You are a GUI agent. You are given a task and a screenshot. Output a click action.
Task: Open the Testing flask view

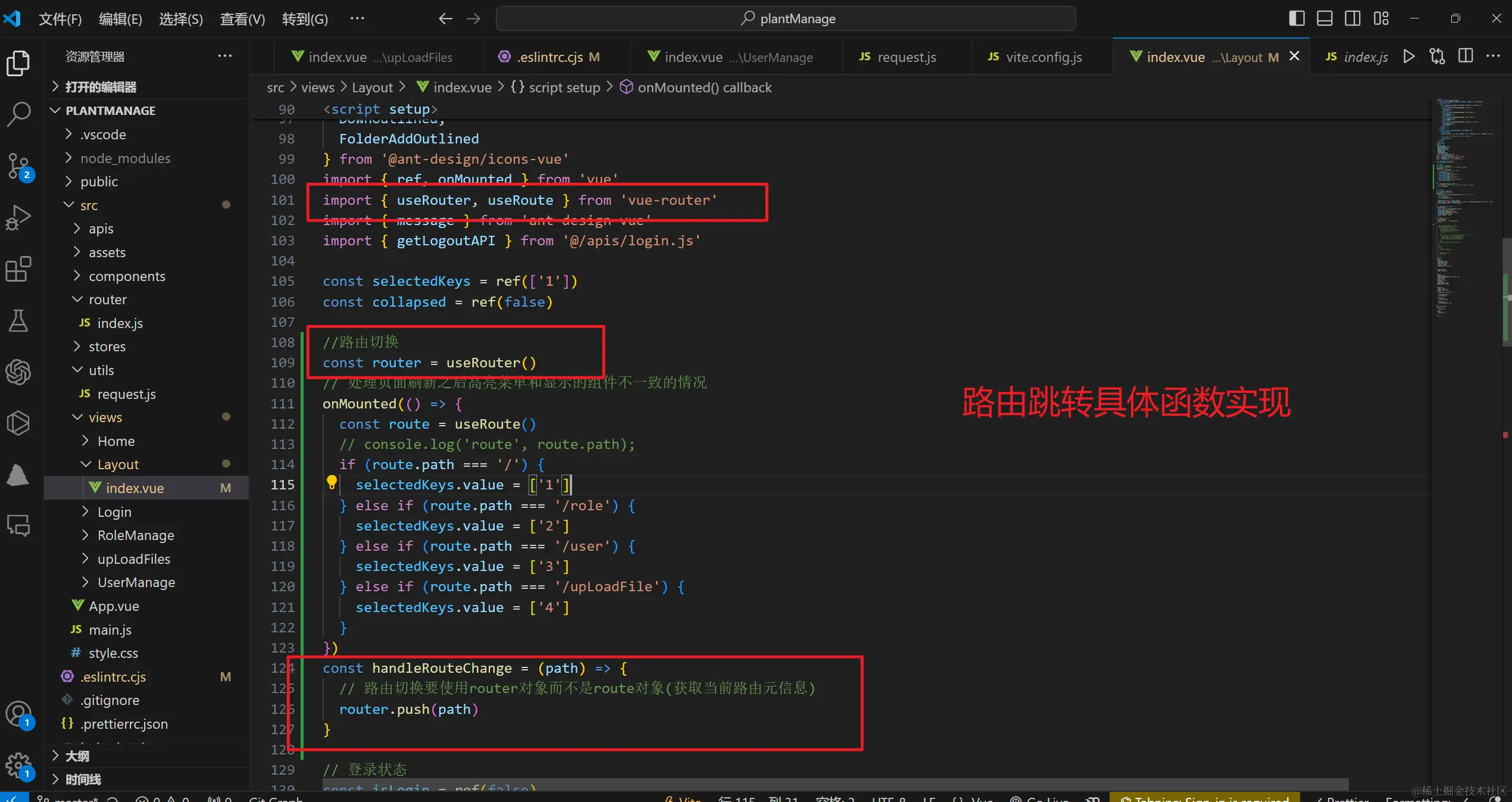[x=18, y=321]
